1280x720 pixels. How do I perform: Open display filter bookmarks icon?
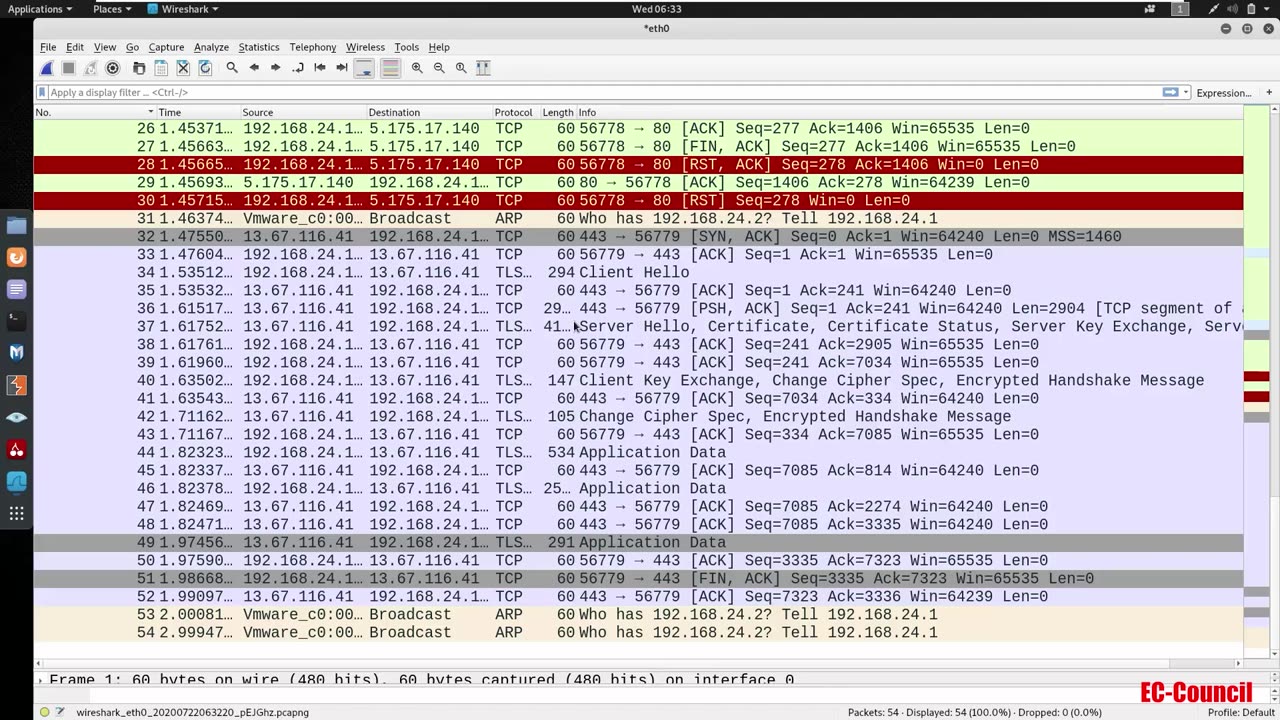[x=42, y=92]
